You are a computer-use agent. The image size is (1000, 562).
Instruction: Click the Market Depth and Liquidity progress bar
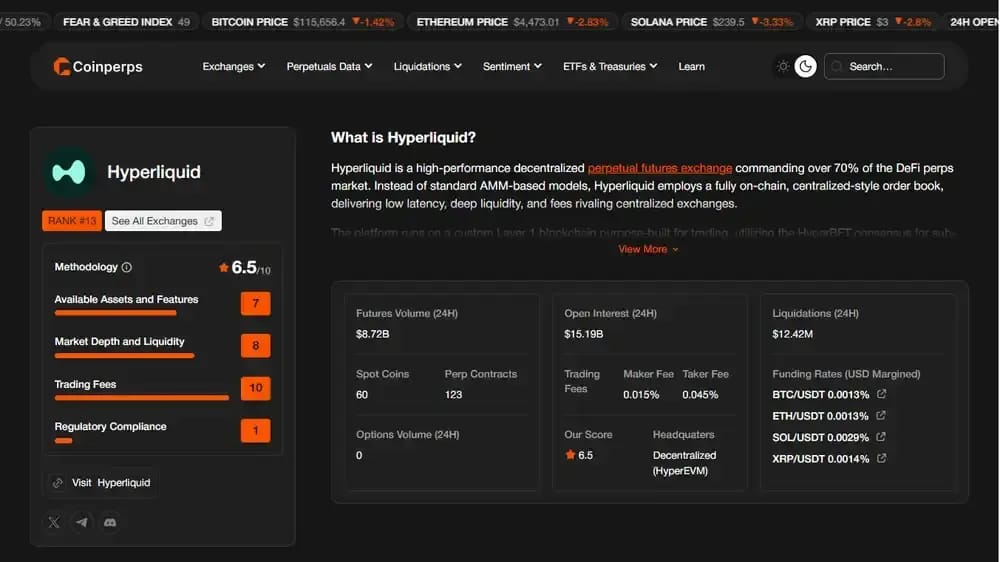coord(124,355)
